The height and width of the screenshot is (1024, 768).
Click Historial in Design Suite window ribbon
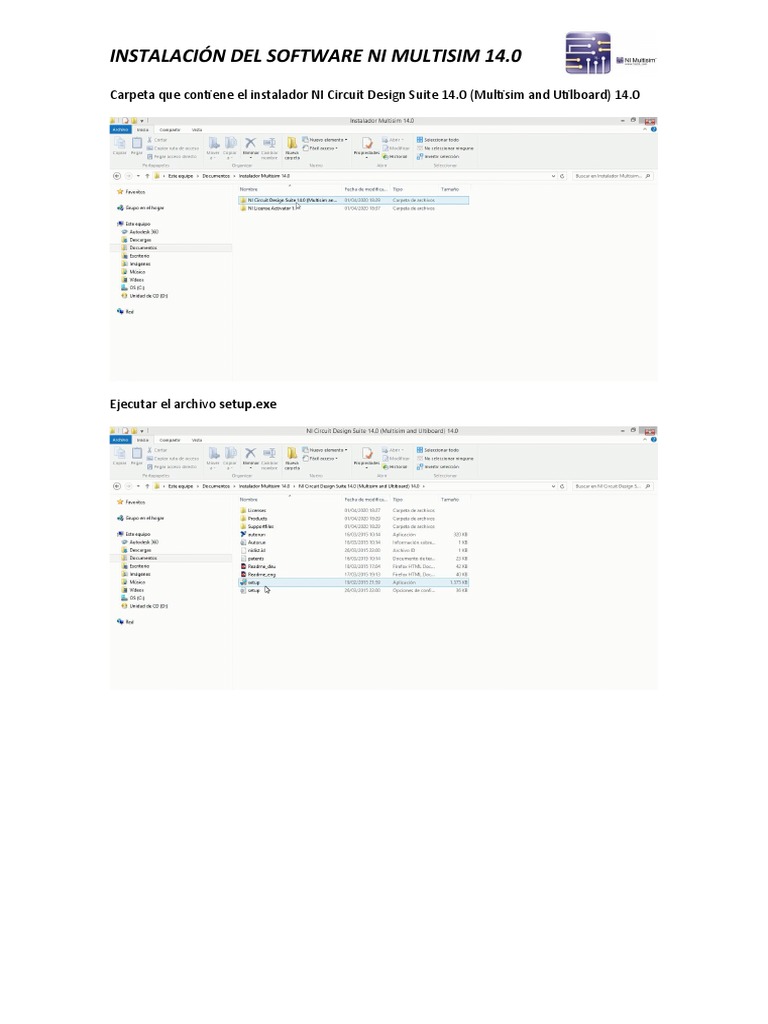point(394,466)
